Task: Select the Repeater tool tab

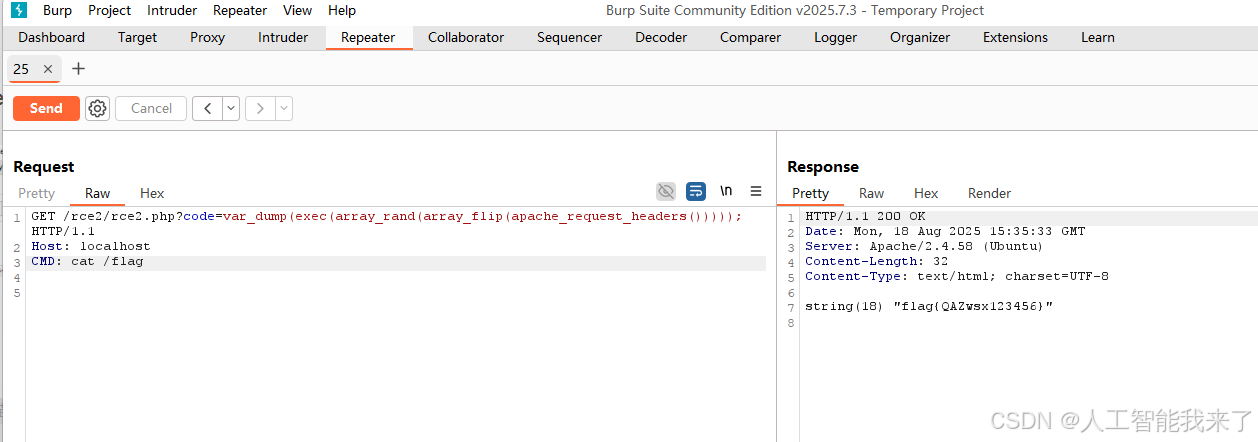Action: tap(368, 37)
